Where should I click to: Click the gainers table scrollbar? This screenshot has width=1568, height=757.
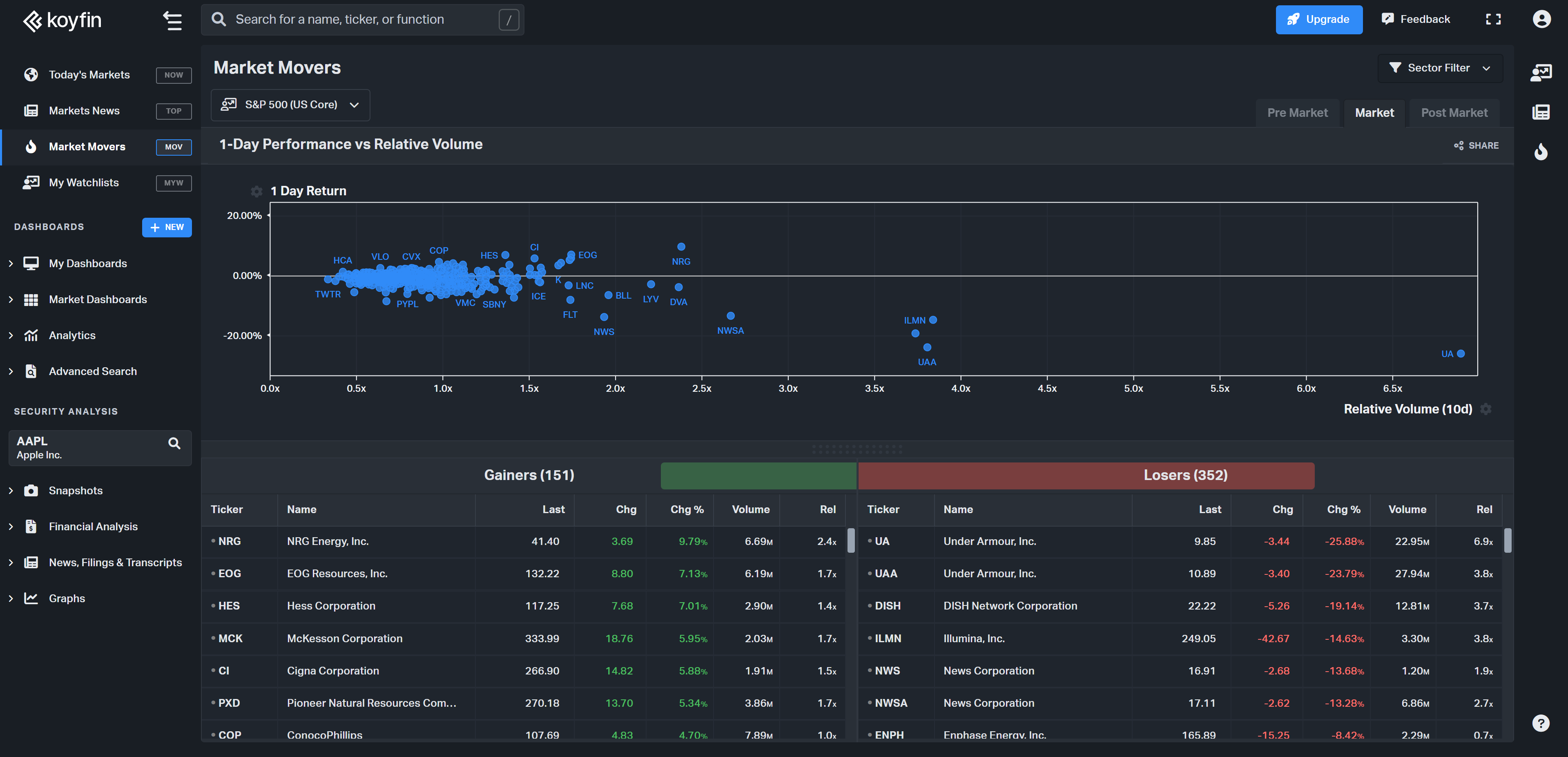(x=851, y=541)
